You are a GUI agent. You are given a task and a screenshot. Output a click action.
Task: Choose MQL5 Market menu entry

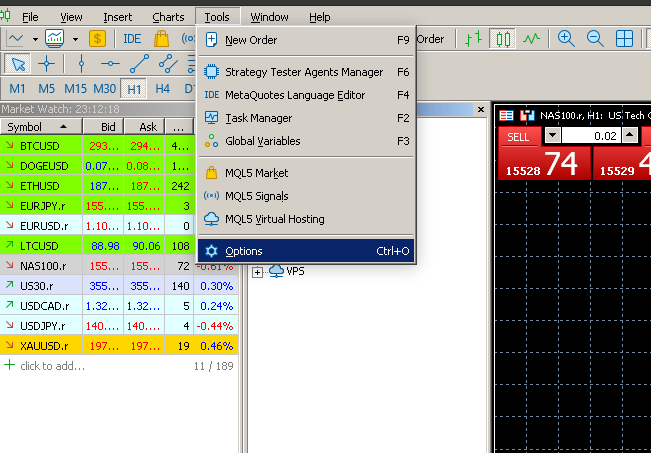click(x=306, y=173)
